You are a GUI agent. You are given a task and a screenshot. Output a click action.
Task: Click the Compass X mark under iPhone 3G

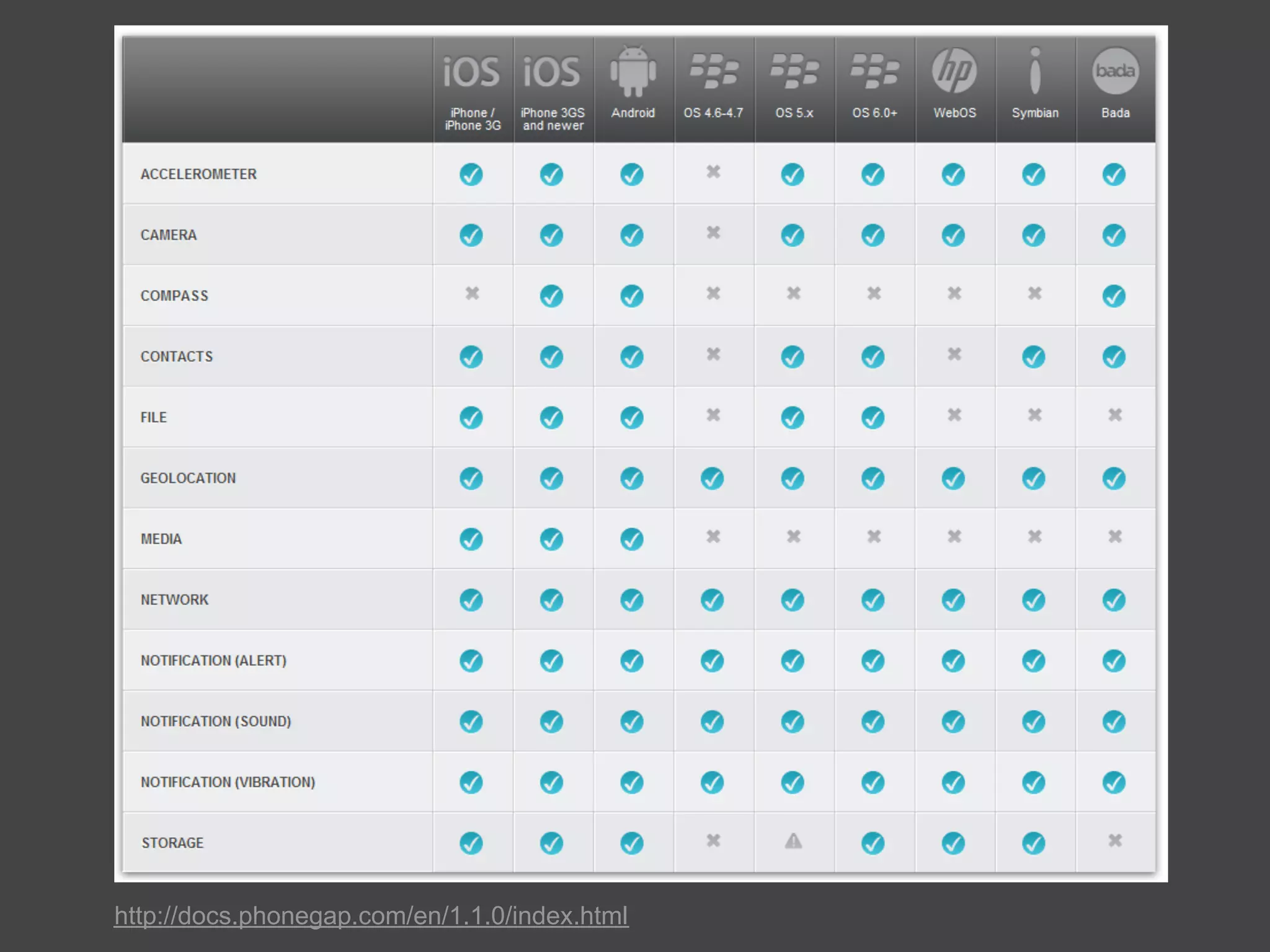coord(472,293)
